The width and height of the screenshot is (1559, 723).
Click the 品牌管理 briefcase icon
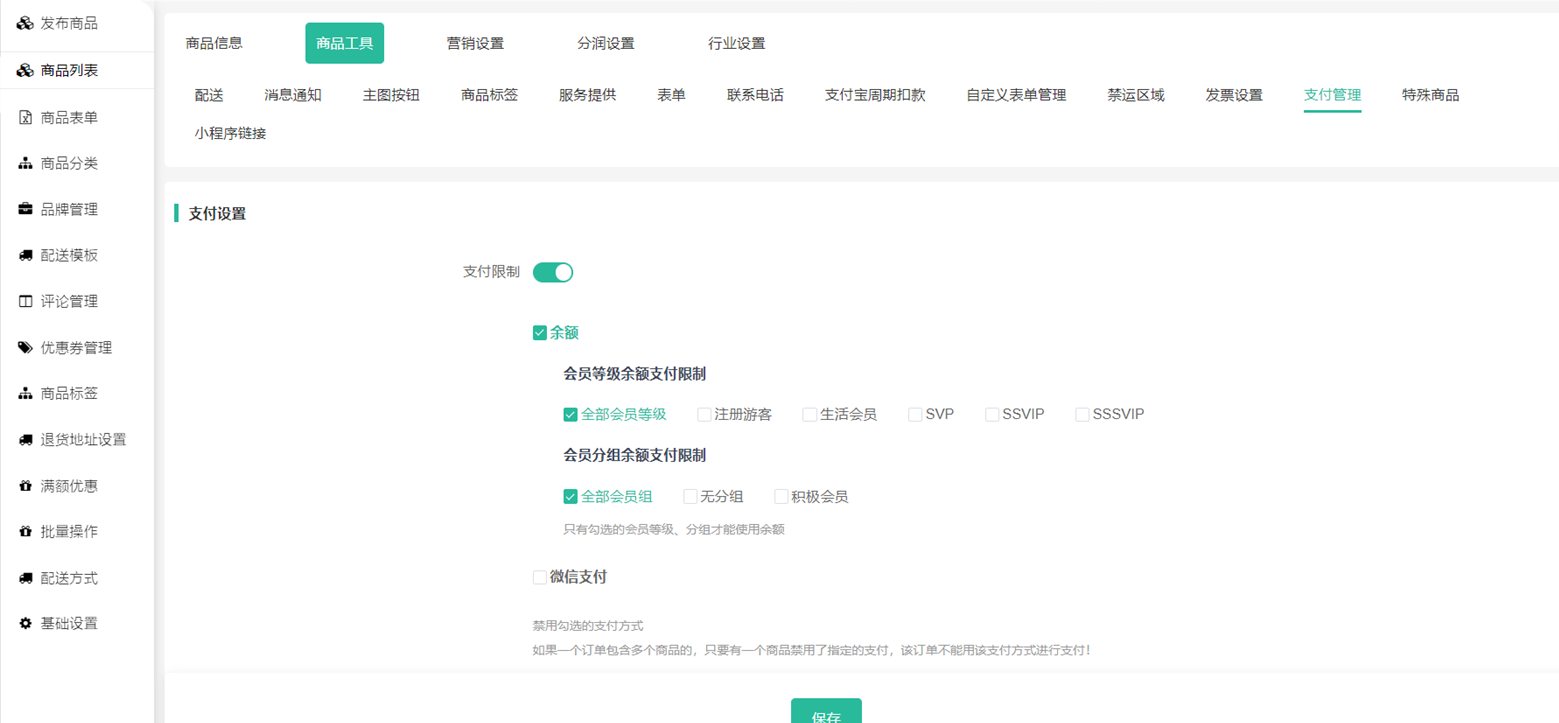[26, 210]
